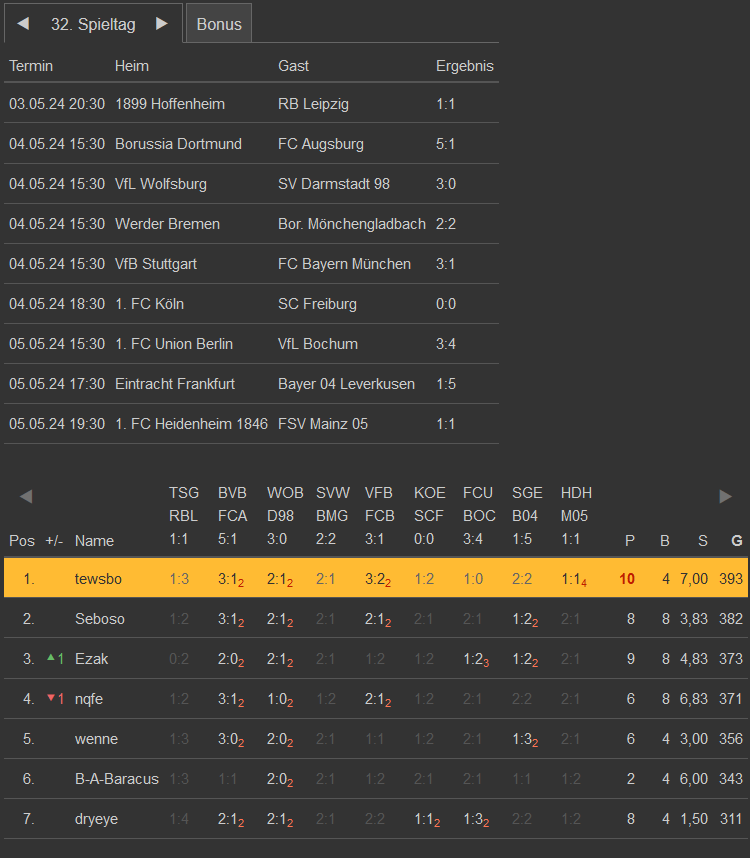Click red down arrow beside nqfe
750x858 pixels.
[51, 698]
